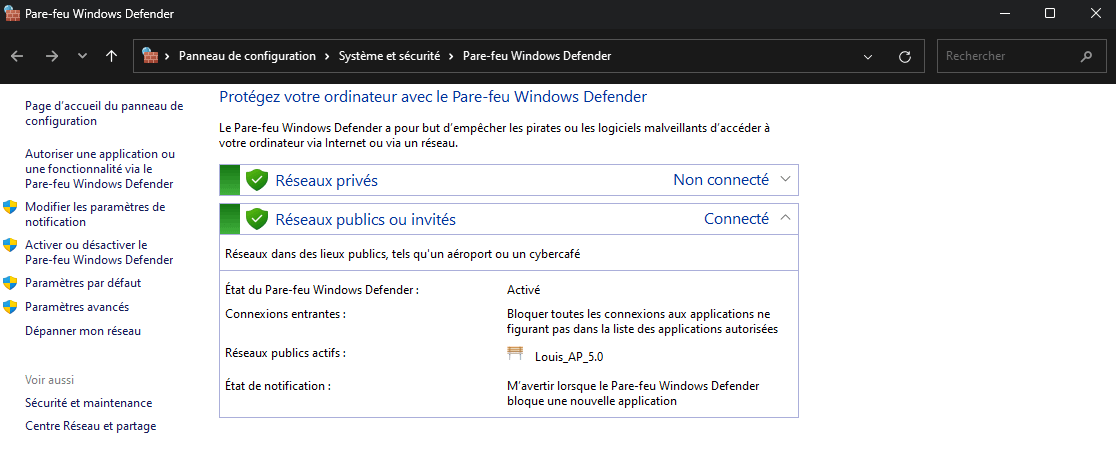The width and height of the screenshot is (1116, 449).
Task: Collapse the Réseaux publics ou invités section
Action: click(785, 218)
